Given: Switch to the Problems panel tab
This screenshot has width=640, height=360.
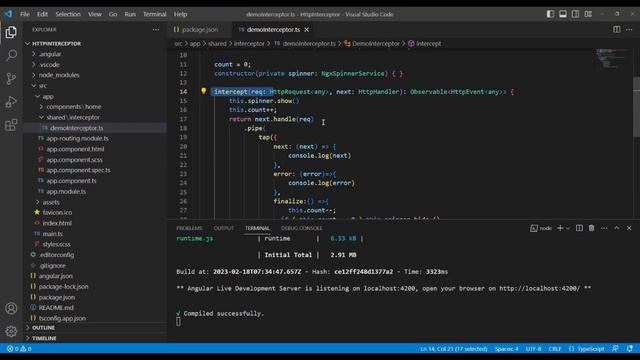Looking at the screenshot, I should 189,228.
